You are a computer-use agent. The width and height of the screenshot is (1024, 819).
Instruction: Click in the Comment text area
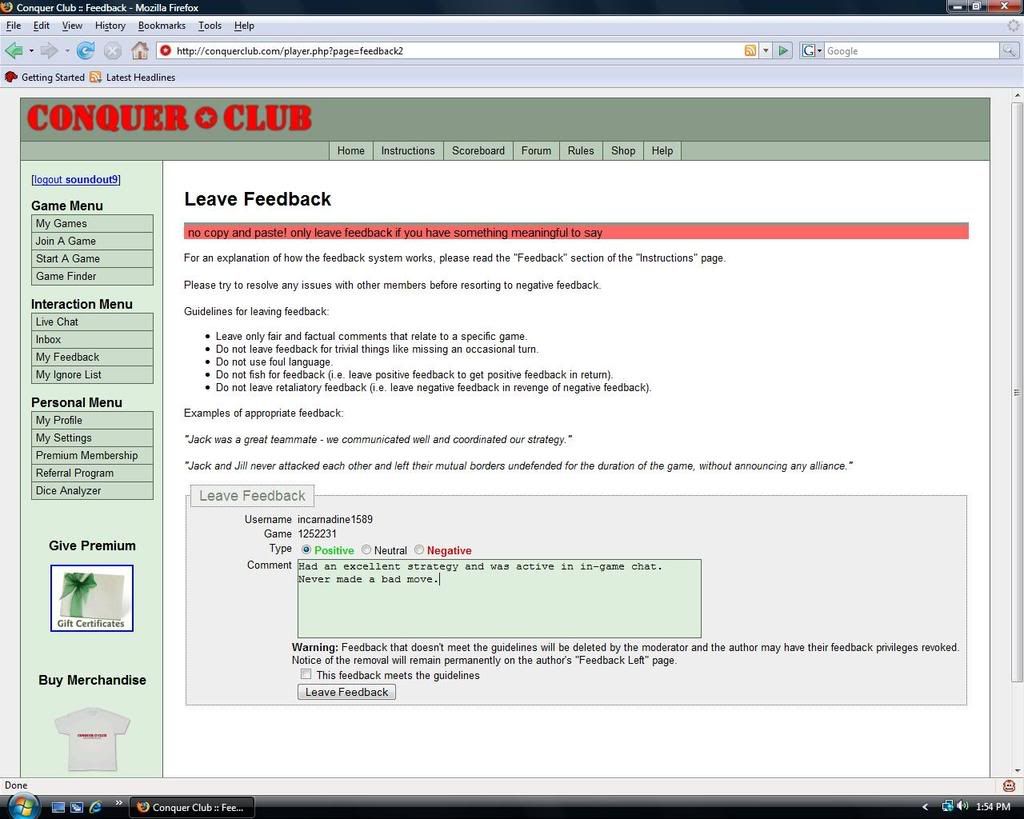click(x=500, y=598)
